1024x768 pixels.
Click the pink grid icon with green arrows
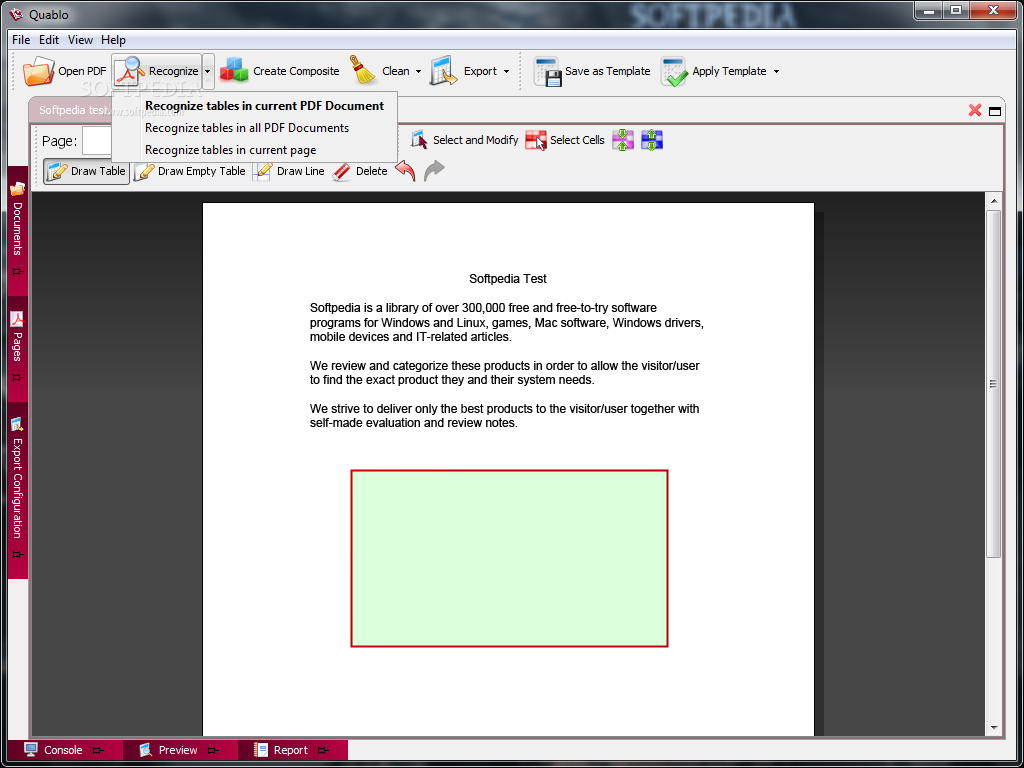pyautogui.click(x=623, y=140)
